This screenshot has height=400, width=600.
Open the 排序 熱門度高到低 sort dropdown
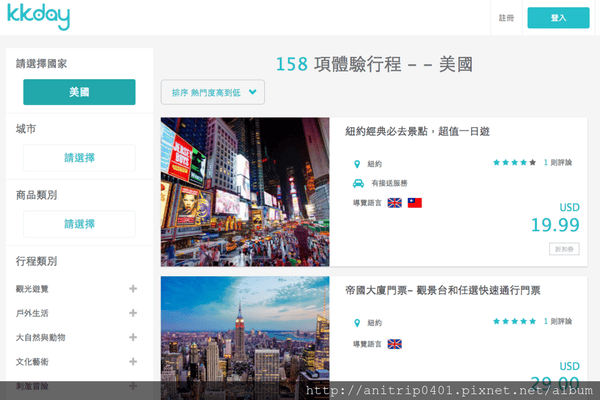(213, 92)
